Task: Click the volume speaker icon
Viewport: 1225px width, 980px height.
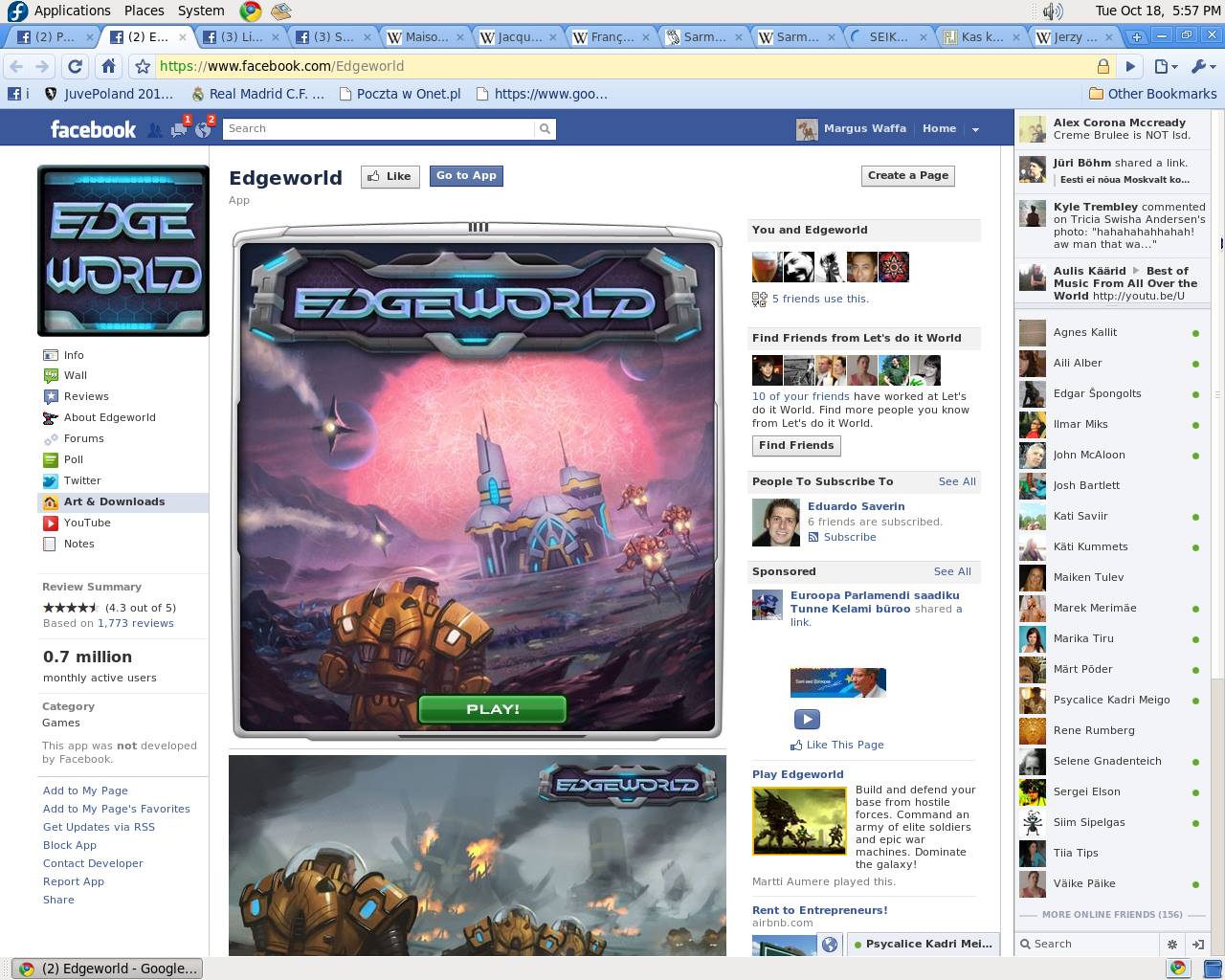Action: 1053,11
